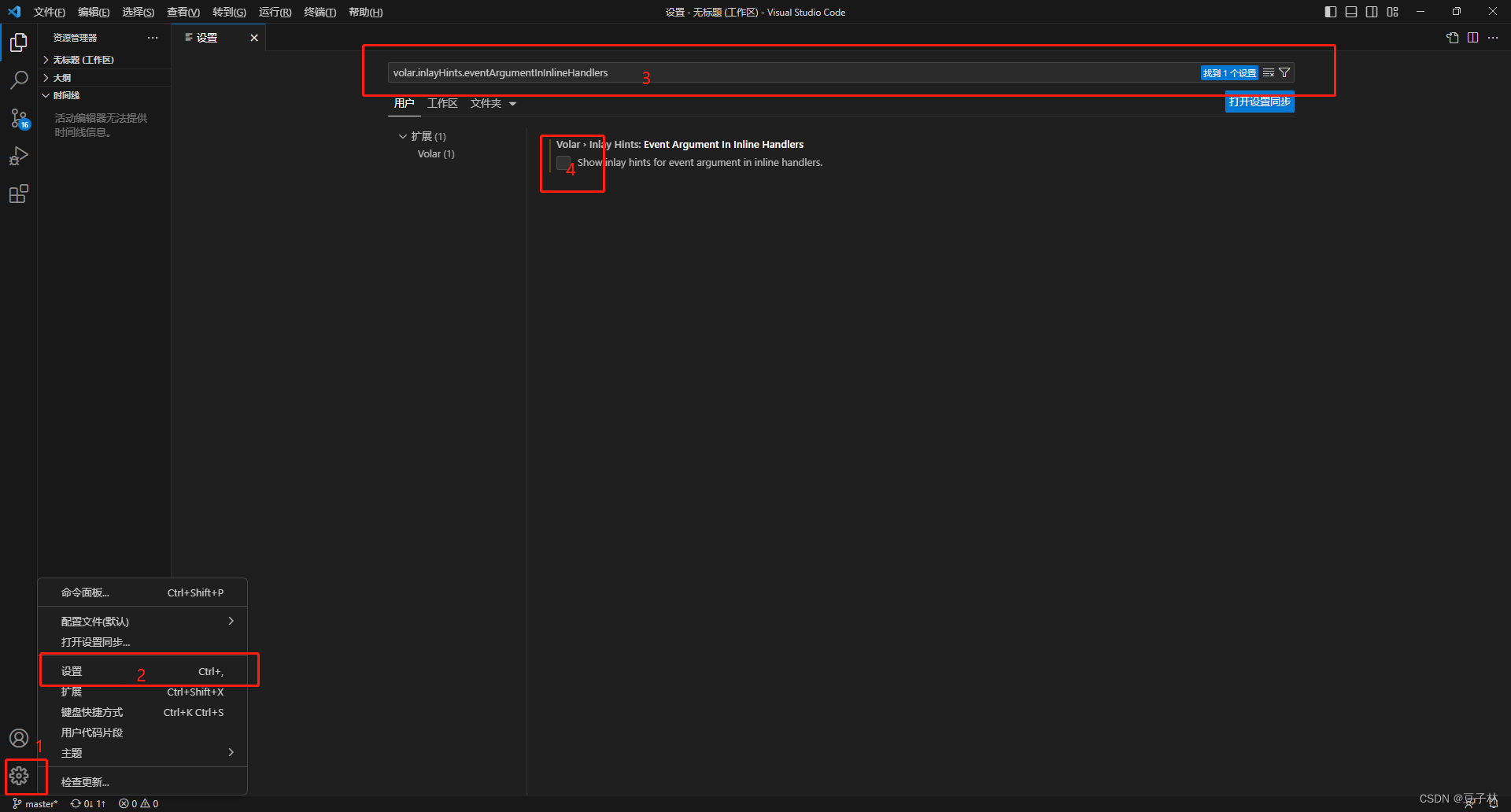This screenshot has width=1511, height=812.
Task: Open the Extensions view icon
Action: pos(19,194)
